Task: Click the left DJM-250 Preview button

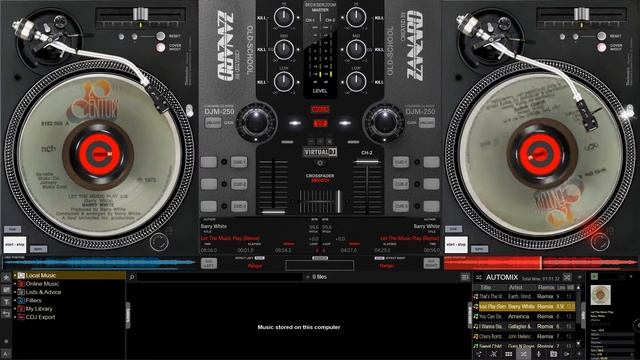Action: [x=213, y=123]
